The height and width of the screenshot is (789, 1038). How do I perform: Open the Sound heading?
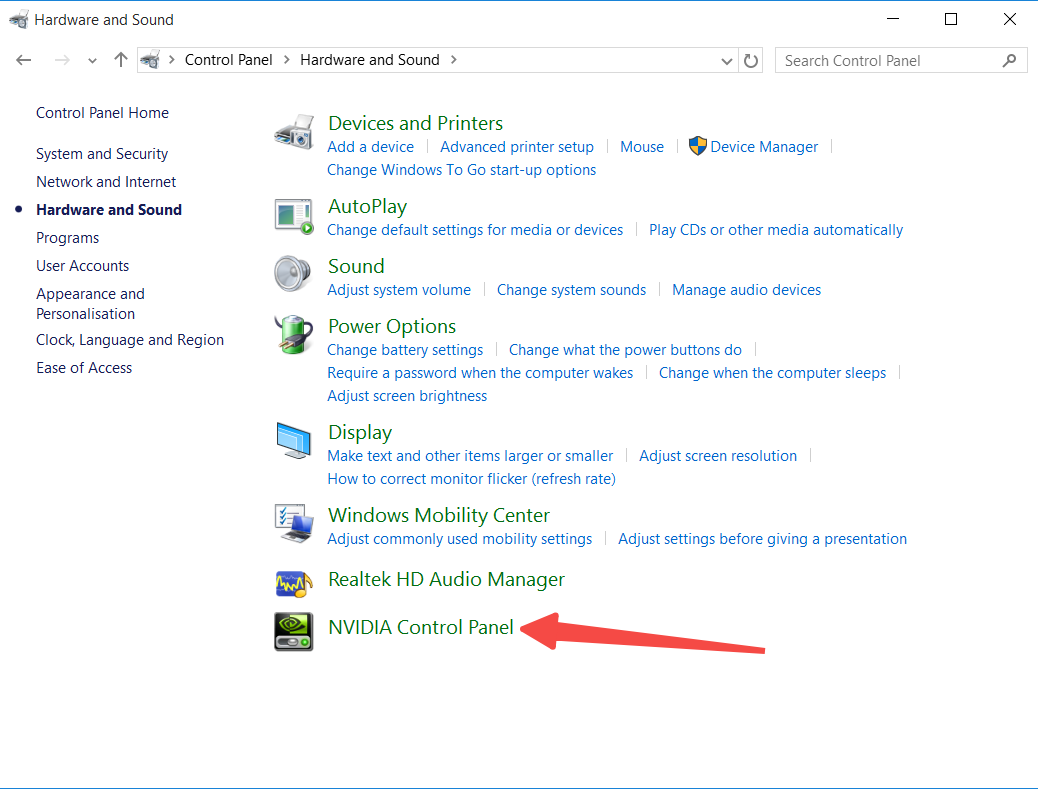click(356, 266)
